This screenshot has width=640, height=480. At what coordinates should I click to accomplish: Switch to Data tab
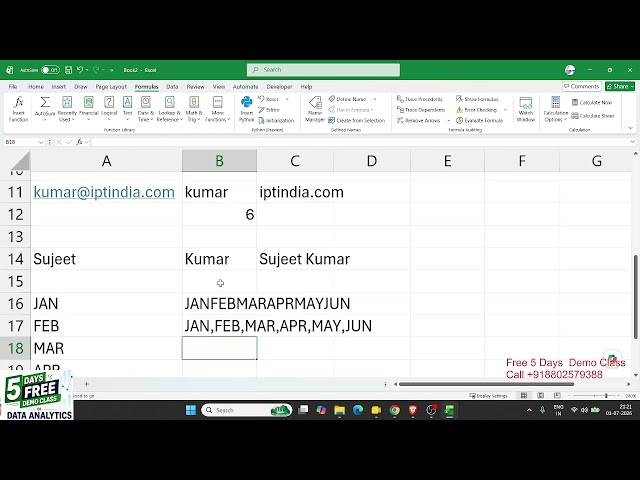tap(172, 87)
